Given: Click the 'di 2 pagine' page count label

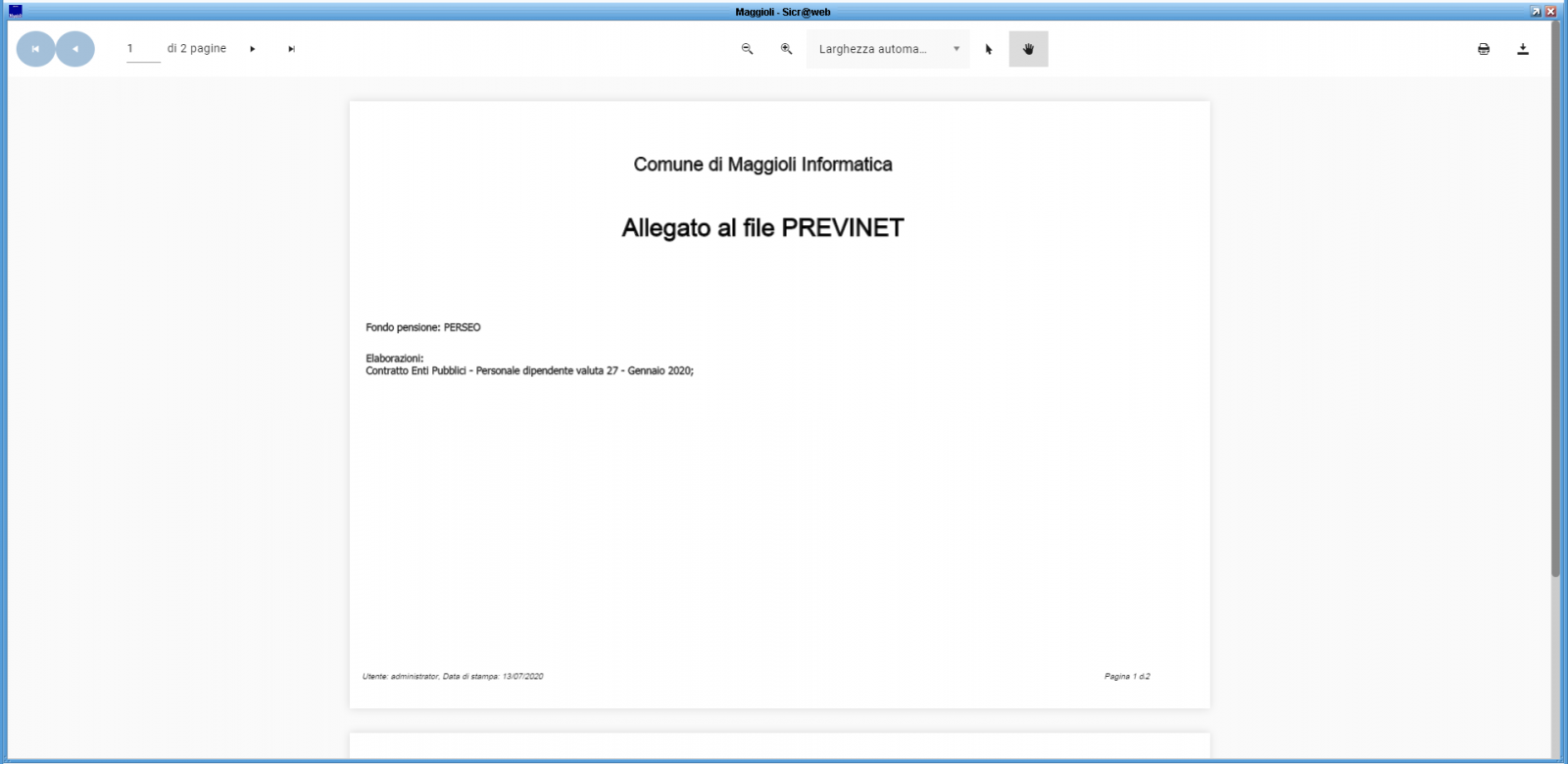Looking at the screenshot, I should [x=197, y=49].
